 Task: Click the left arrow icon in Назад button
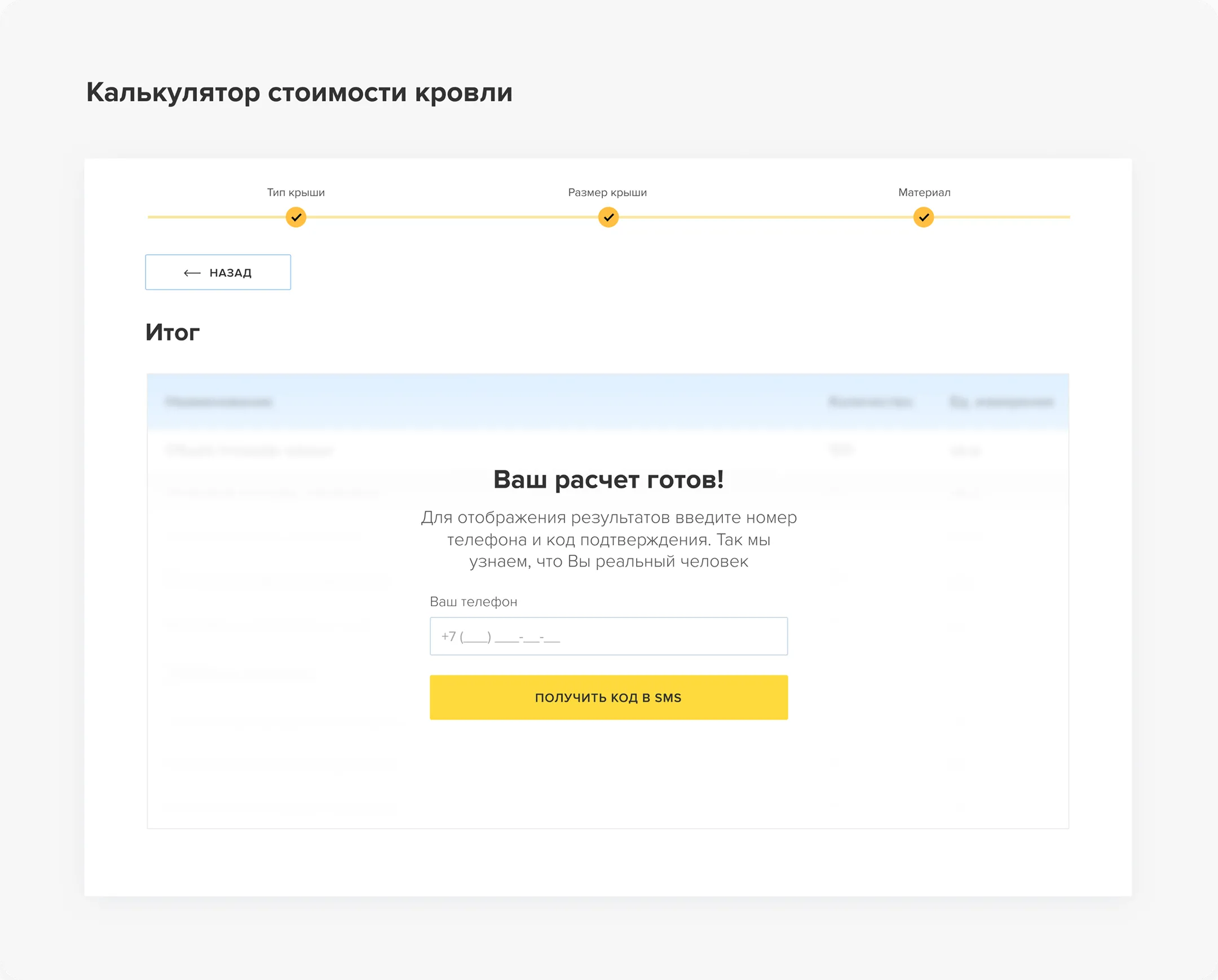click(x=192, y=273)
